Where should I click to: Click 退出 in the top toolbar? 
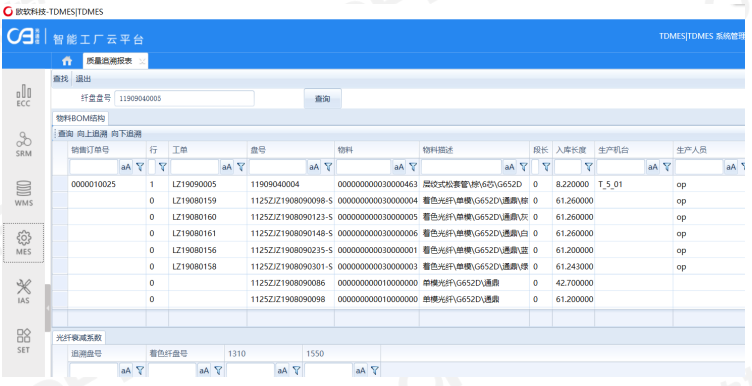click(x=83, y=79)
